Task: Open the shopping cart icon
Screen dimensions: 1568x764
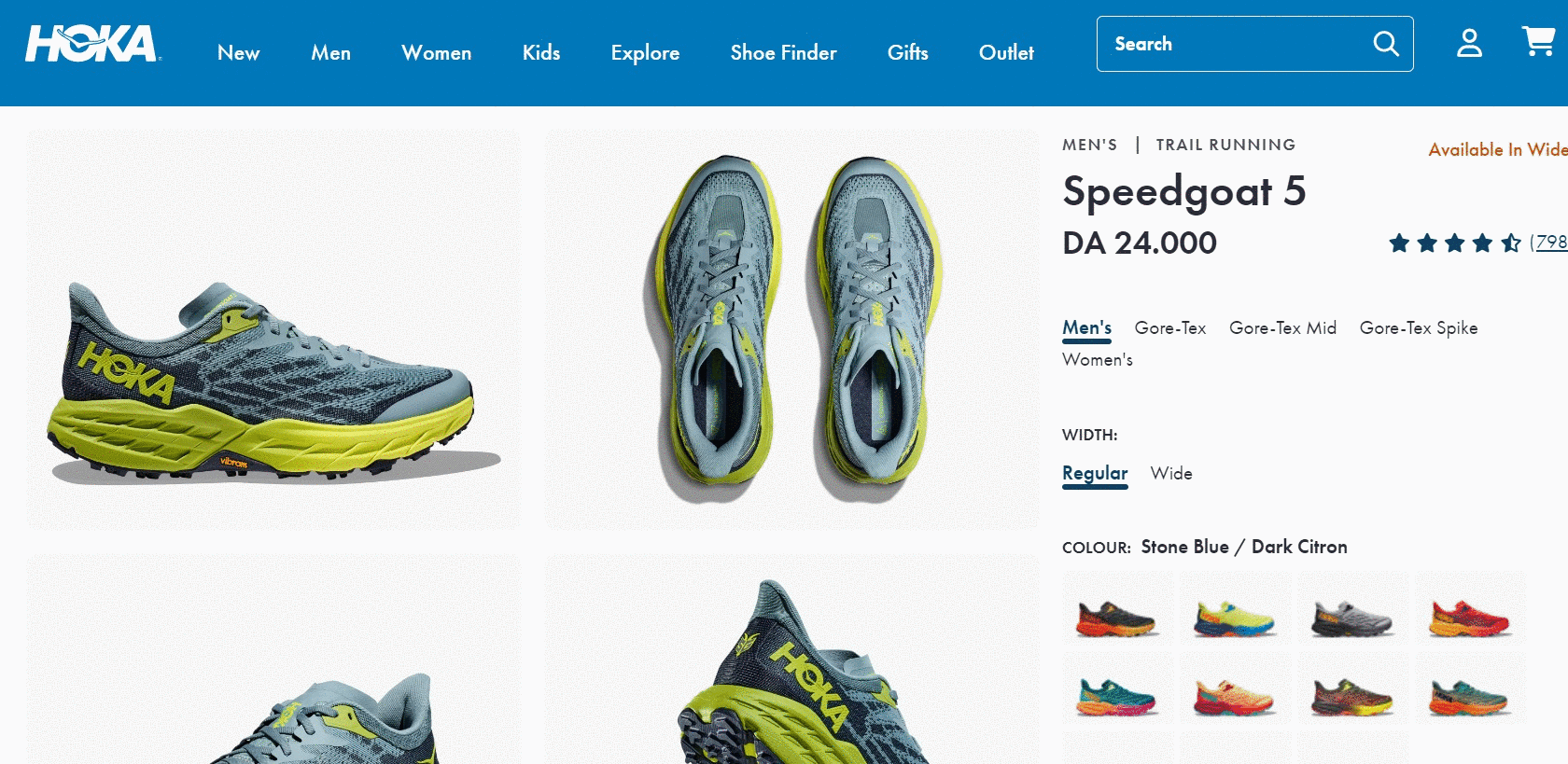Action: (1538, 42)
